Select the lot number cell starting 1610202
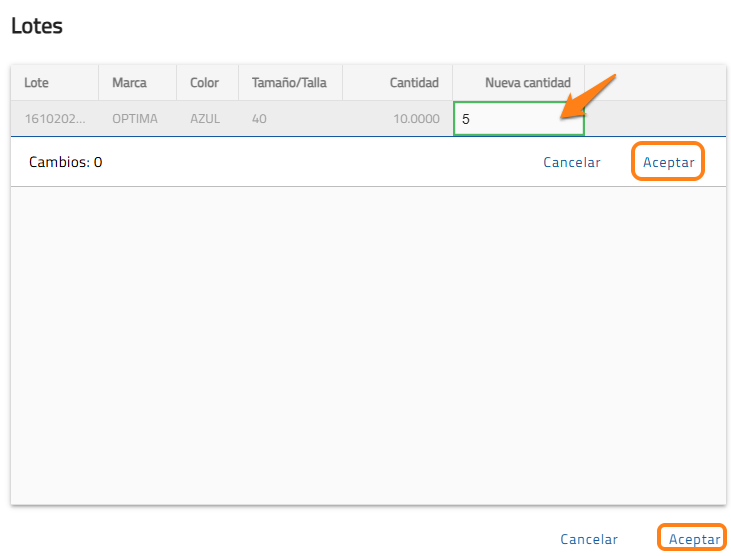The image size is (731, 556). (x=55, y=119)
